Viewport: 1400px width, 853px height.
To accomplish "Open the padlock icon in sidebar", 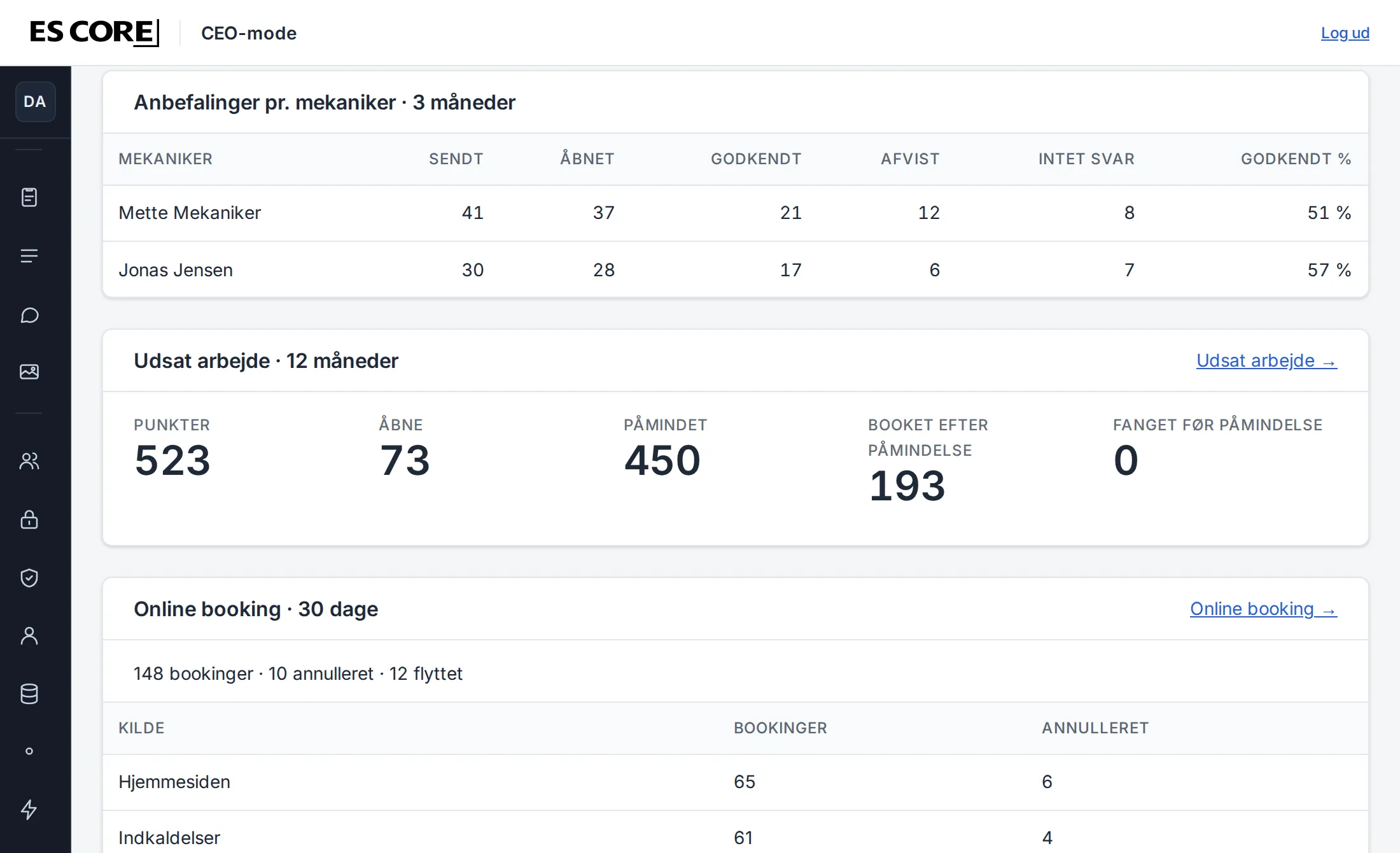I will (29, 519).
